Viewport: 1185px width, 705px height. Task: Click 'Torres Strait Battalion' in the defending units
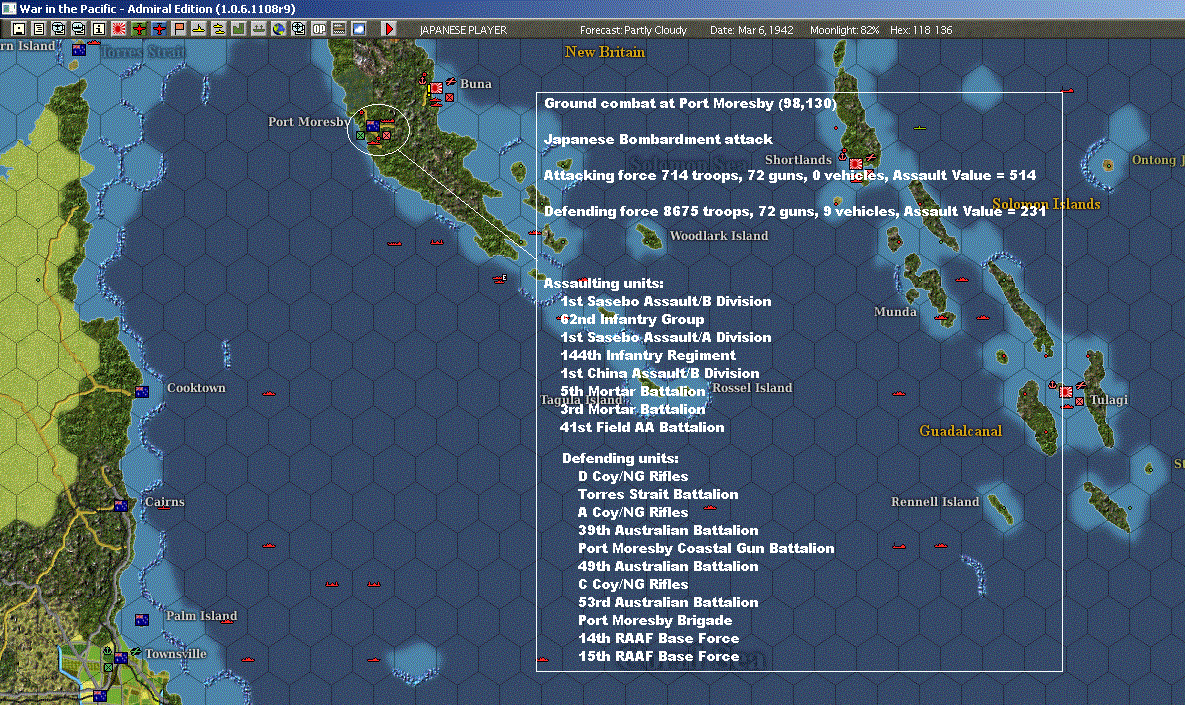[658, 494]
